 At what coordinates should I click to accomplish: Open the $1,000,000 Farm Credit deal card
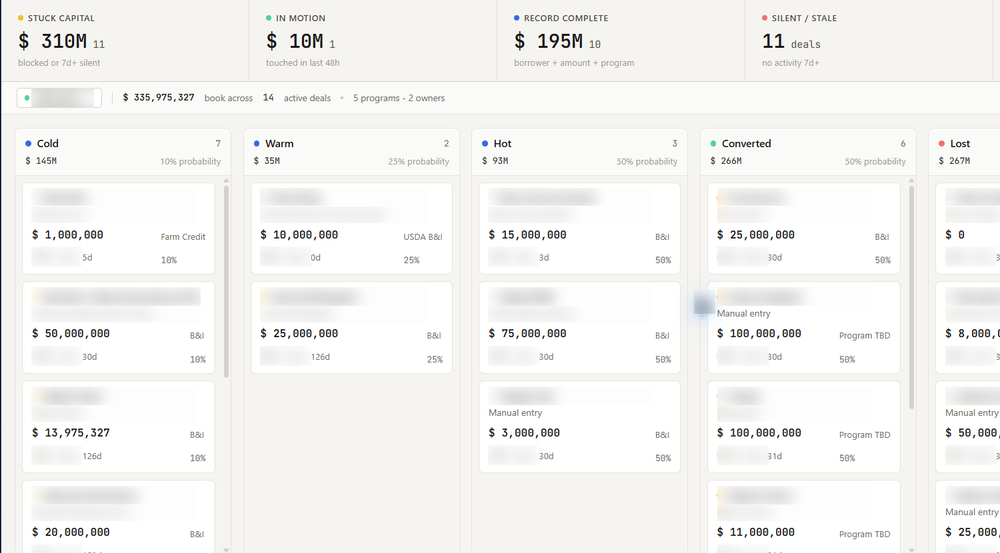pos(119,228)
